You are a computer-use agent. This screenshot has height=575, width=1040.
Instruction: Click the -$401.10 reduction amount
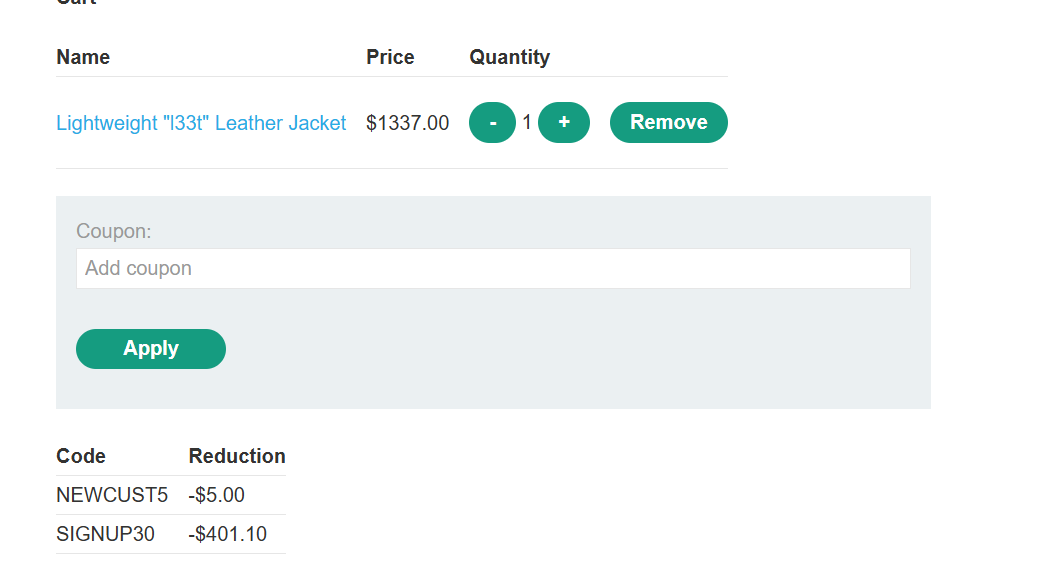(x=228, y=535)
